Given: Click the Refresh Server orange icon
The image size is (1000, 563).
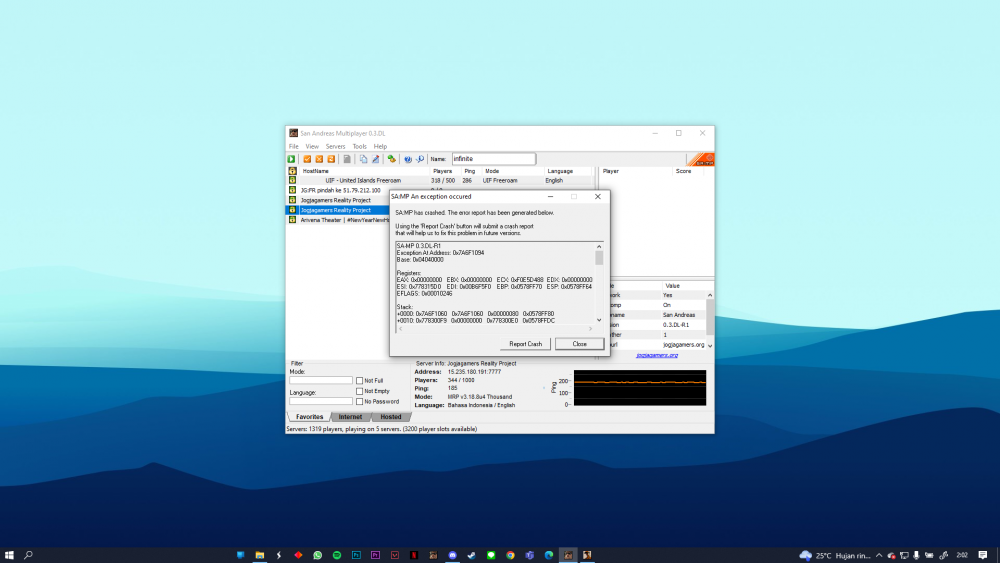Looking at the screenshot, I should point(331,159).
